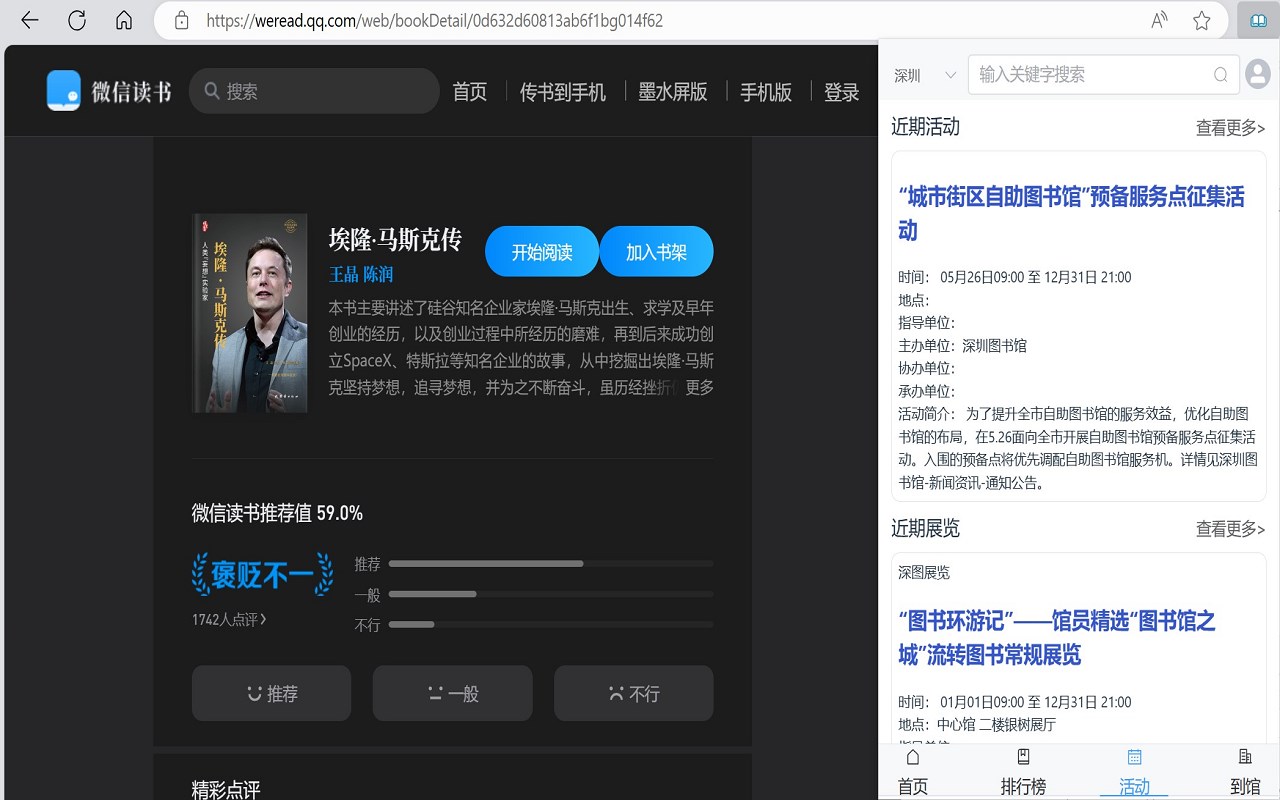
Task: Rate the book 推荐
Action: point(271,693)
